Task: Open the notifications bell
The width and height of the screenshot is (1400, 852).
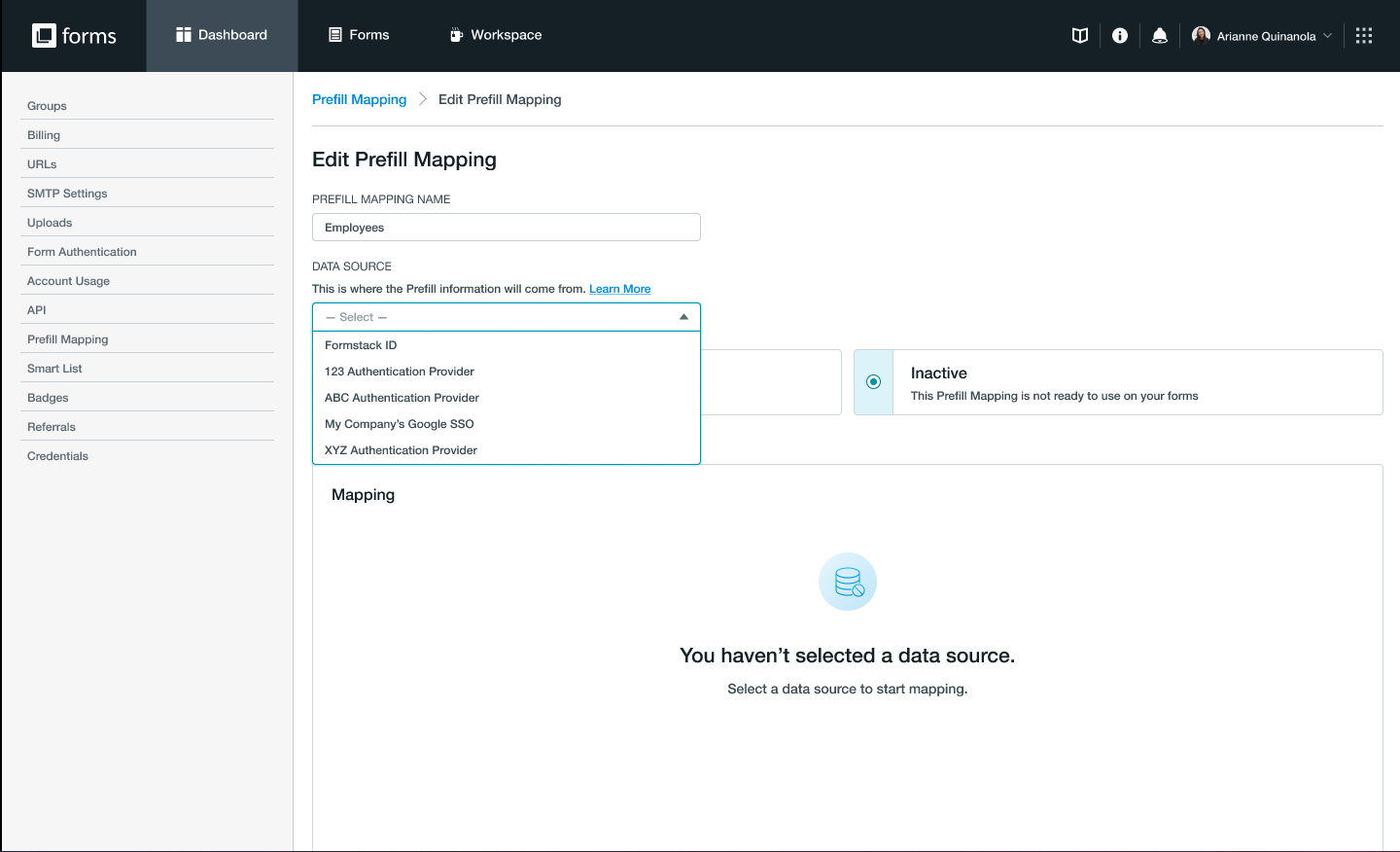Action: (1159, 36)
